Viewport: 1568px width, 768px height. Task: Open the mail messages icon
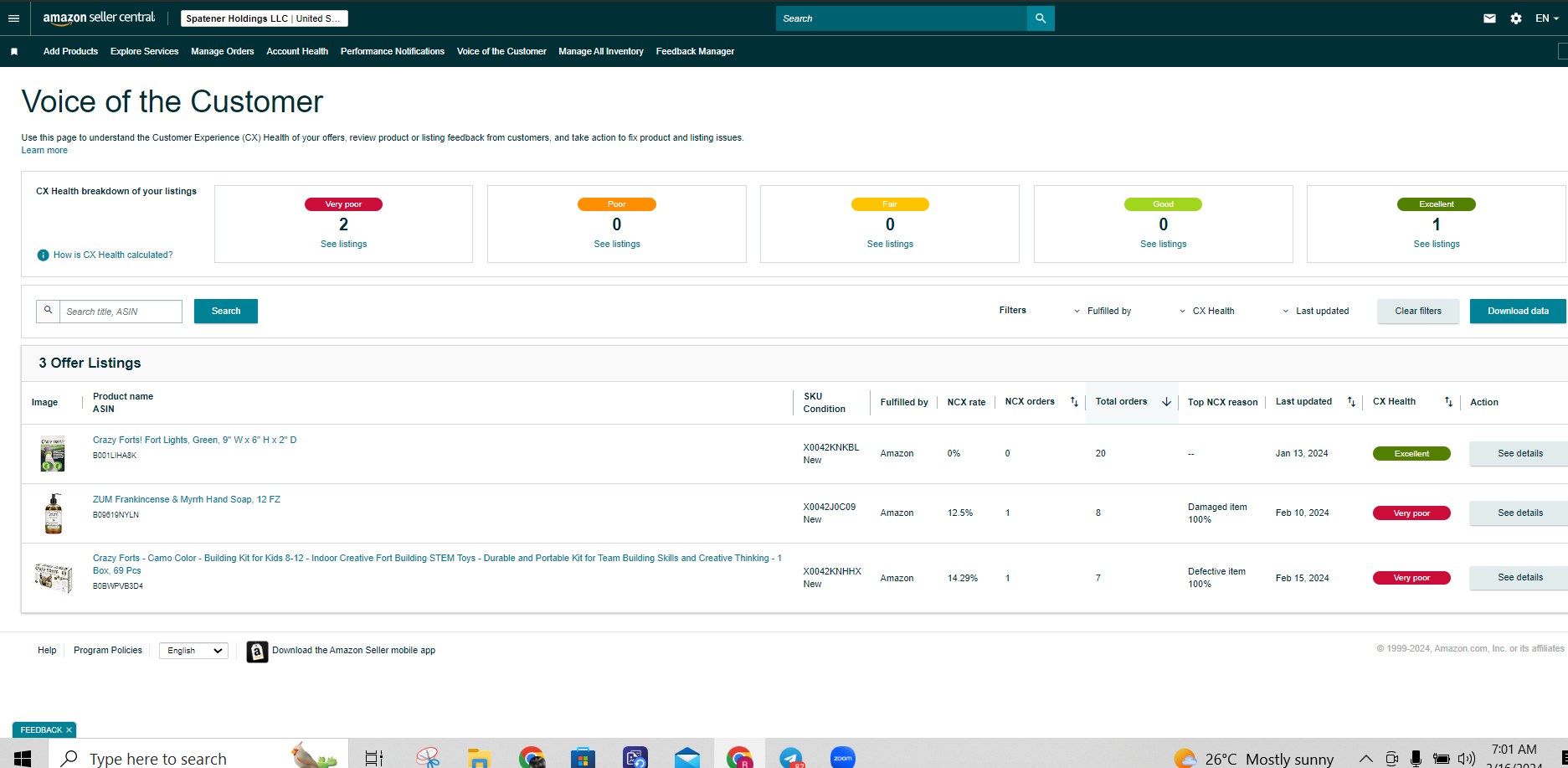pos(1489,18)
